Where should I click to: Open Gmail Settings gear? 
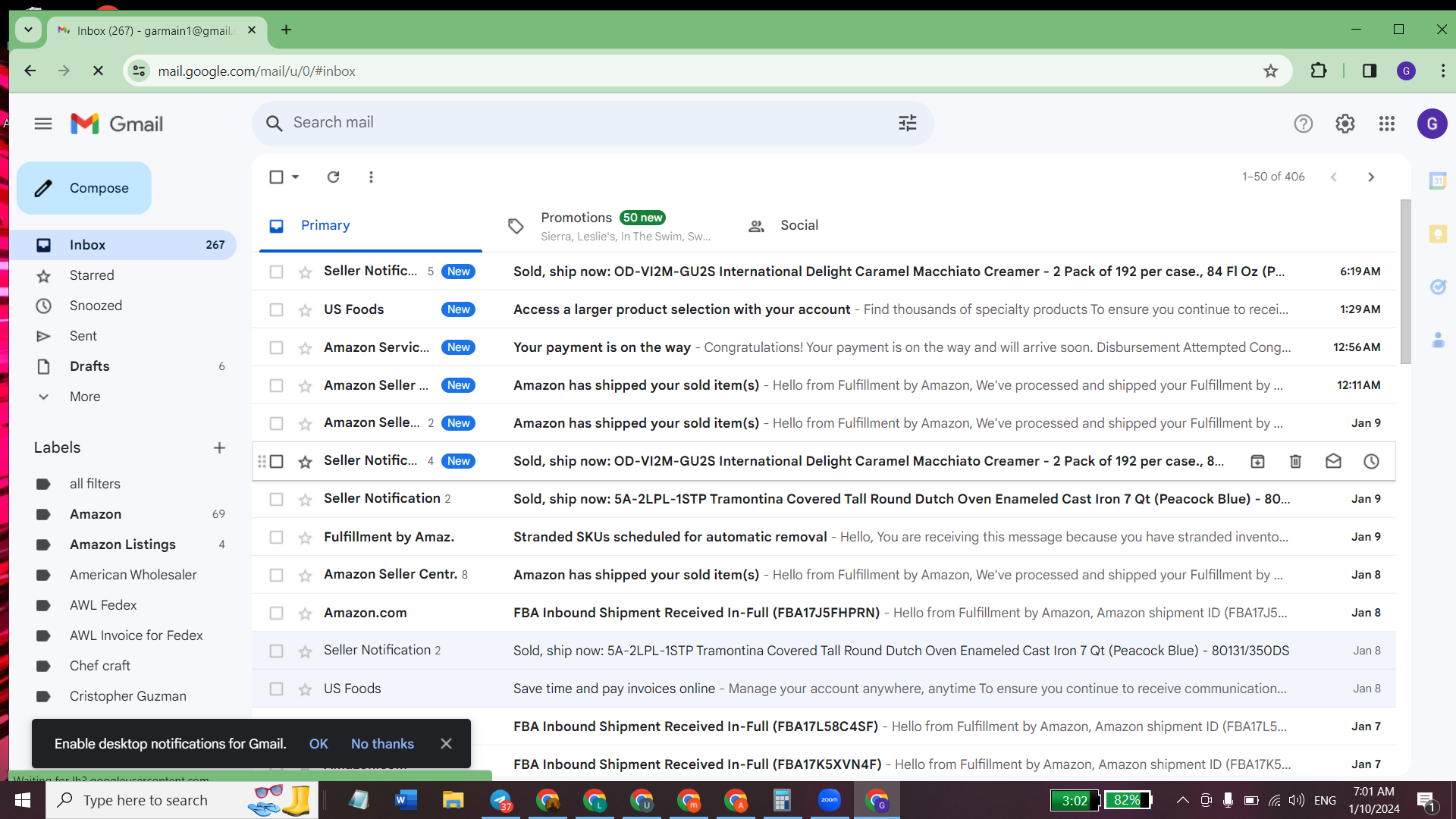[x=1345, y=124]
